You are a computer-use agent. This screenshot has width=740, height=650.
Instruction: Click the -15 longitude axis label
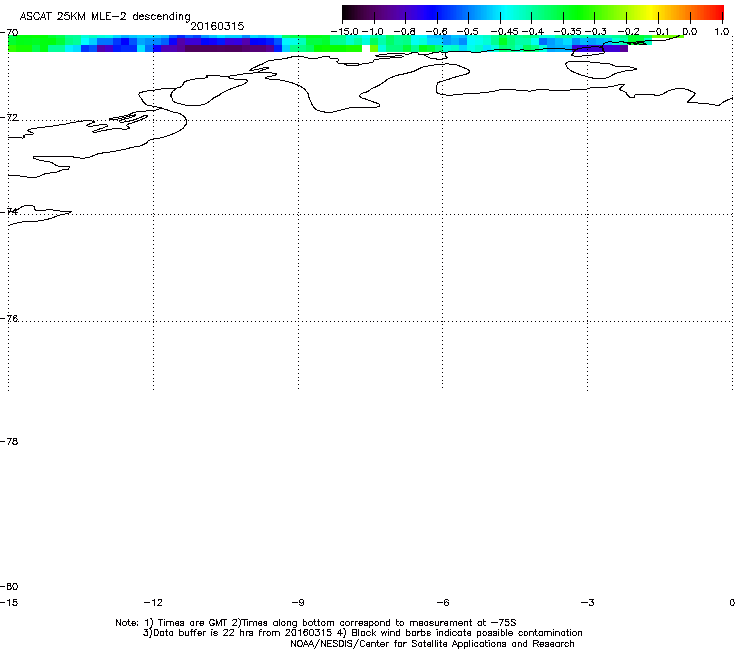click(9, 602)
